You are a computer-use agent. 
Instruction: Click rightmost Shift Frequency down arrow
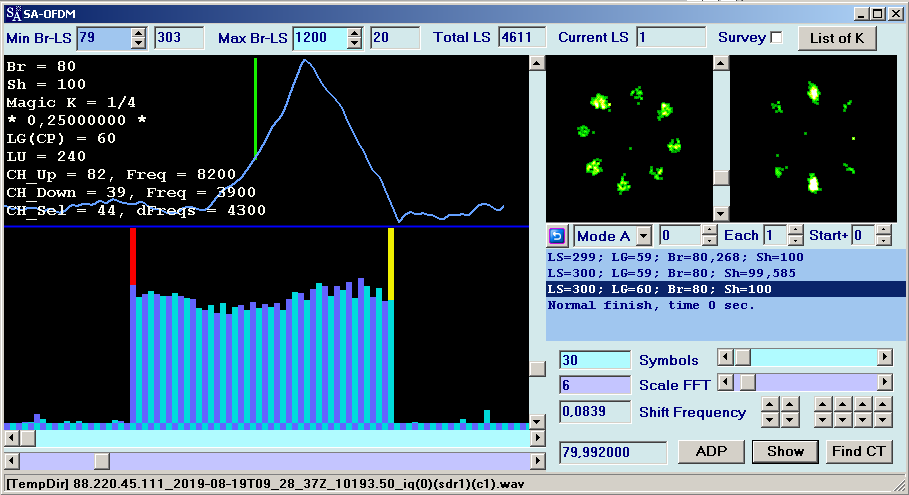[x=883, y=420]
